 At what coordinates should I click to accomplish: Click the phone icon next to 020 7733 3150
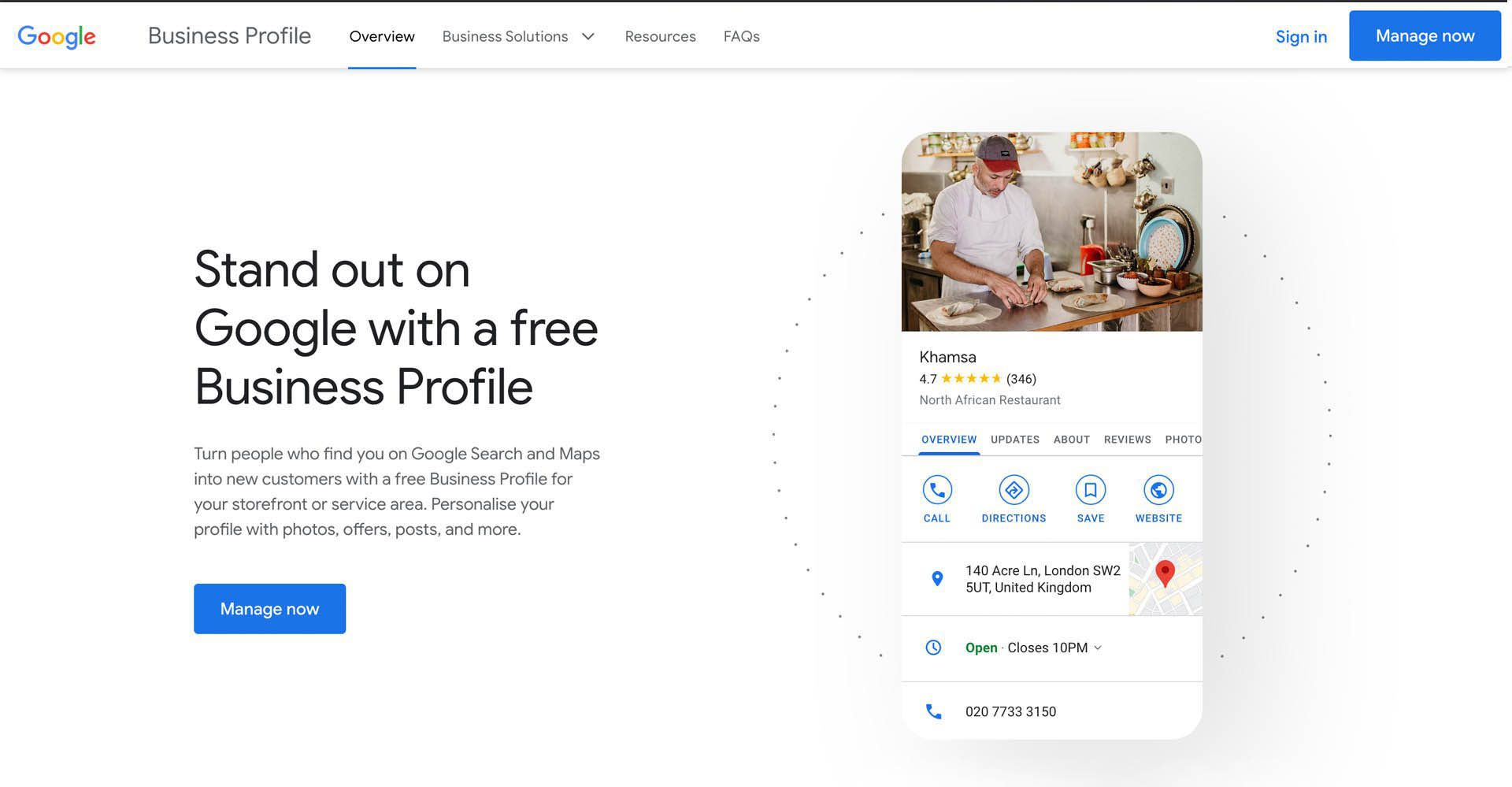934,711
